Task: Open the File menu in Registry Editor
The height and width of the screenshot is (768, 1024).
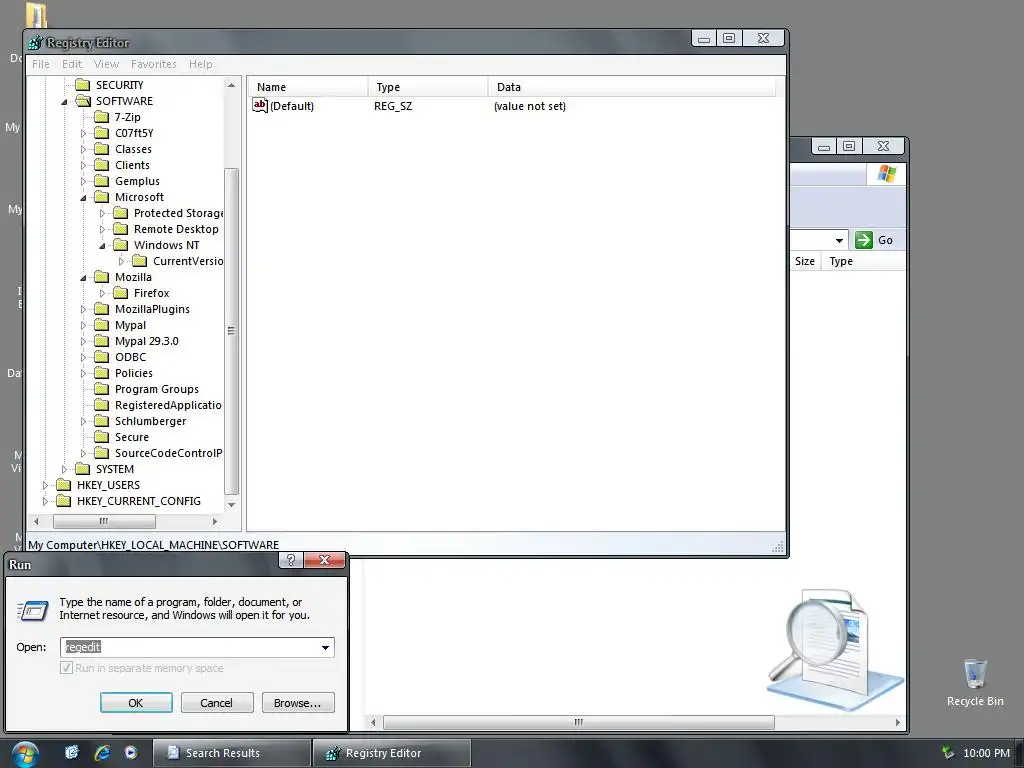Action: point(40,64)
